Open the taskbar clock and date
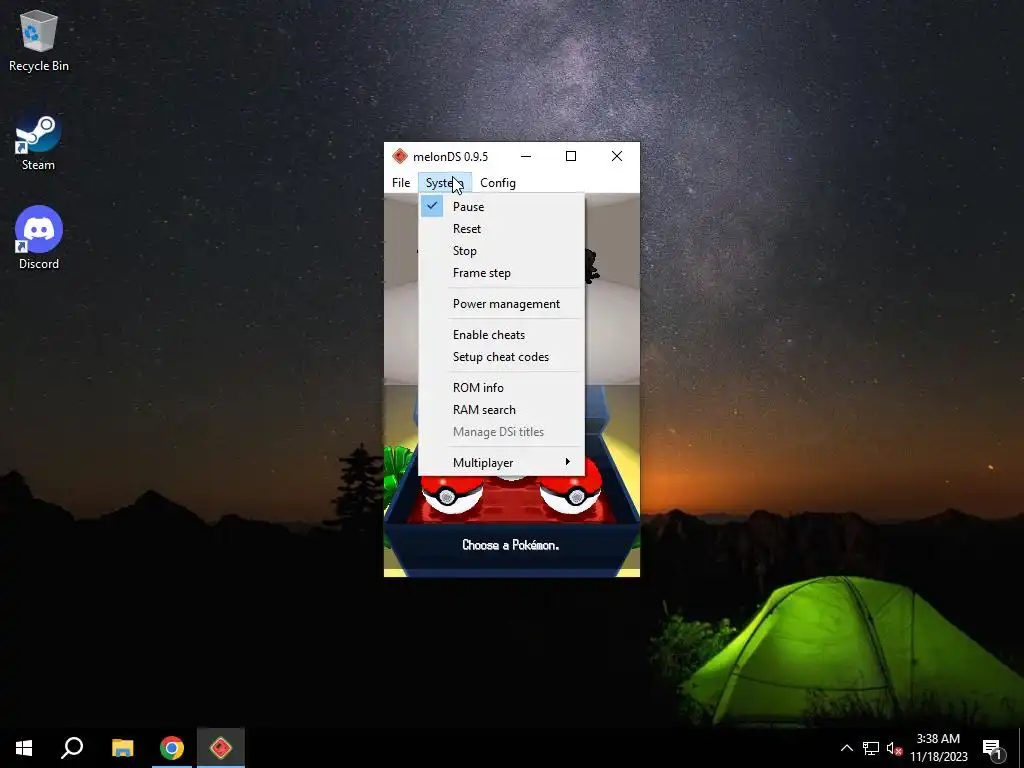Screen dimensions: 1024x768 938,748
